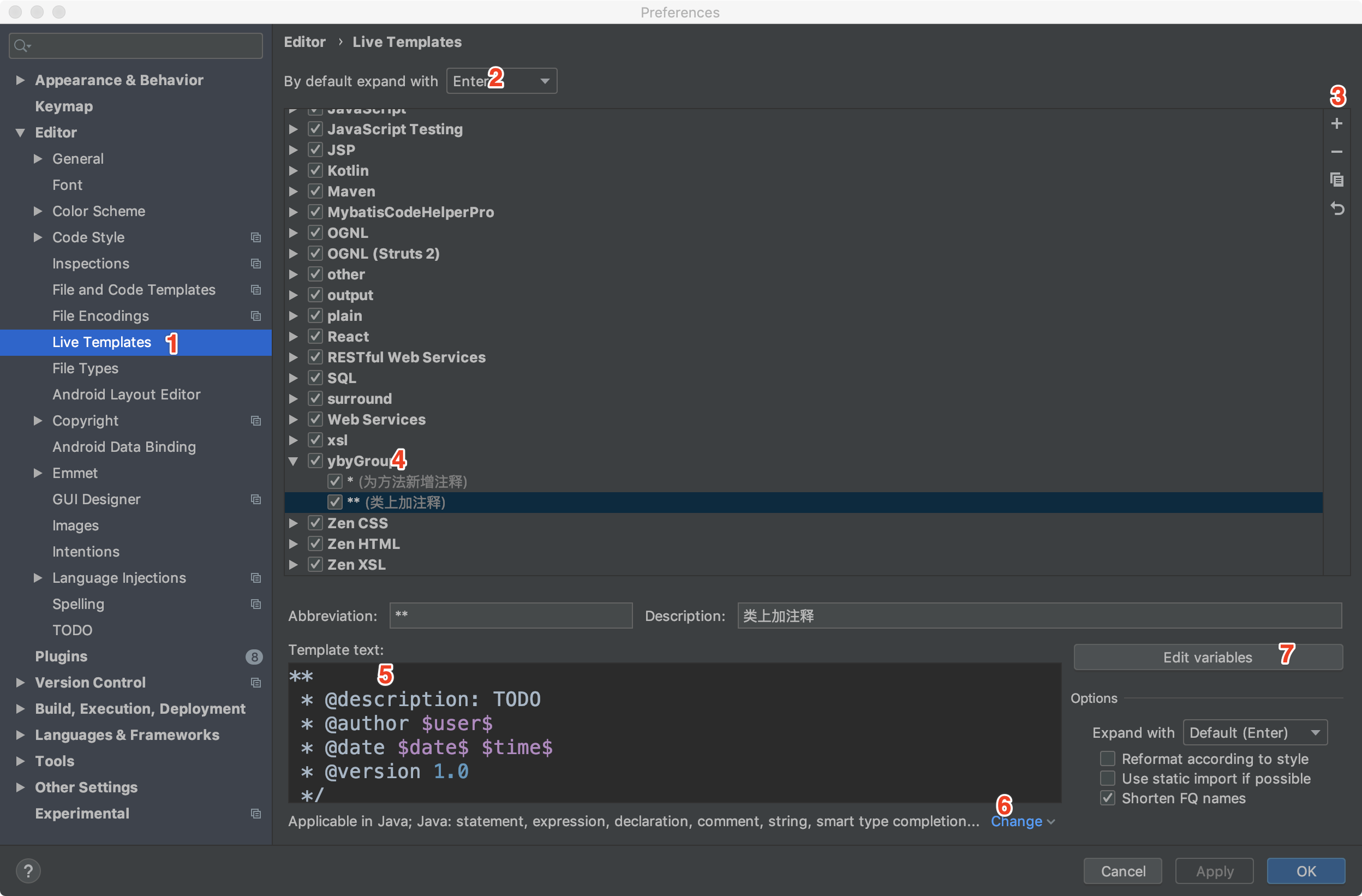Collapse the ybyGroup template group

(294, 461)
